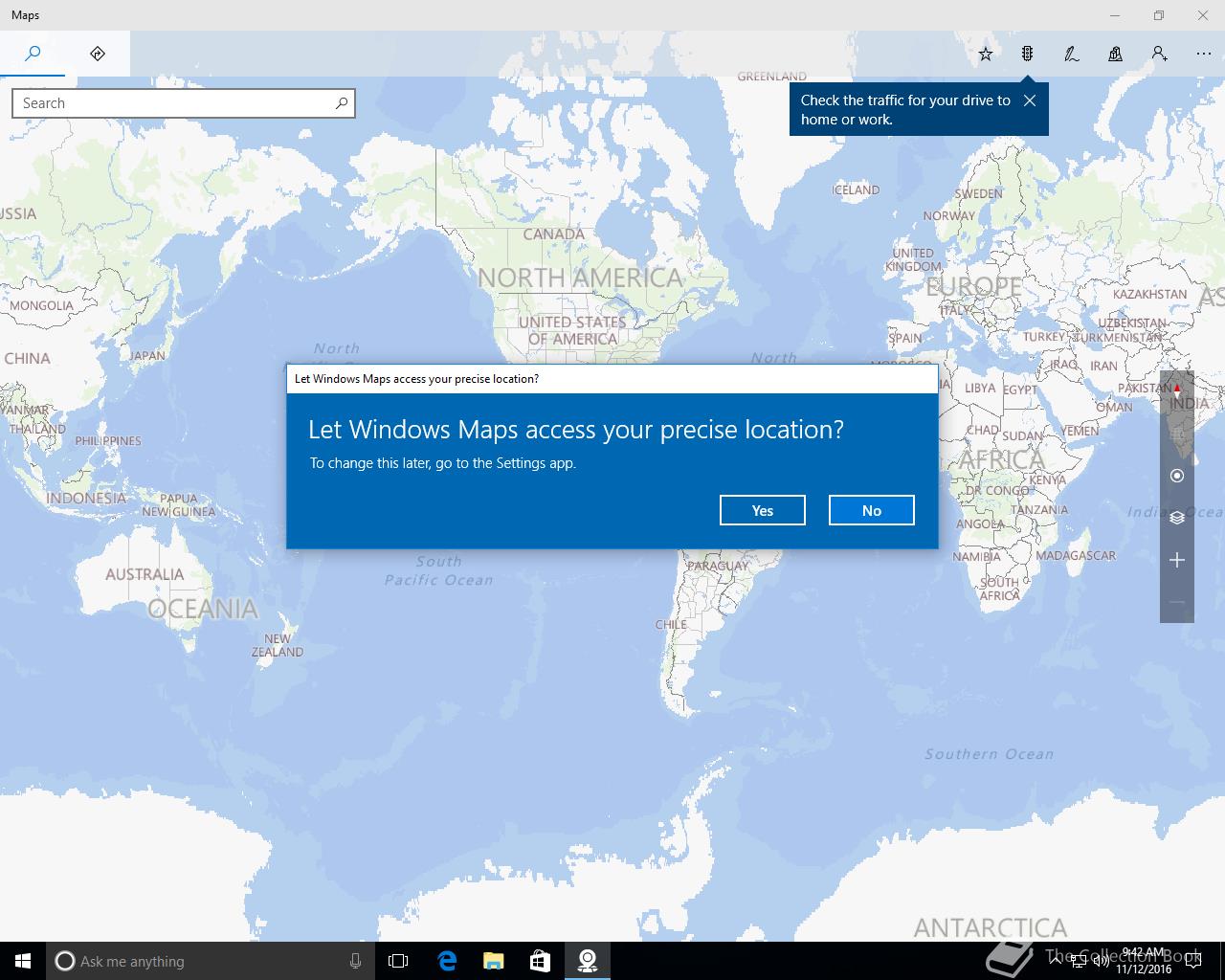
Task: Click the Cortana microphone icon
Action: [355, 961]
